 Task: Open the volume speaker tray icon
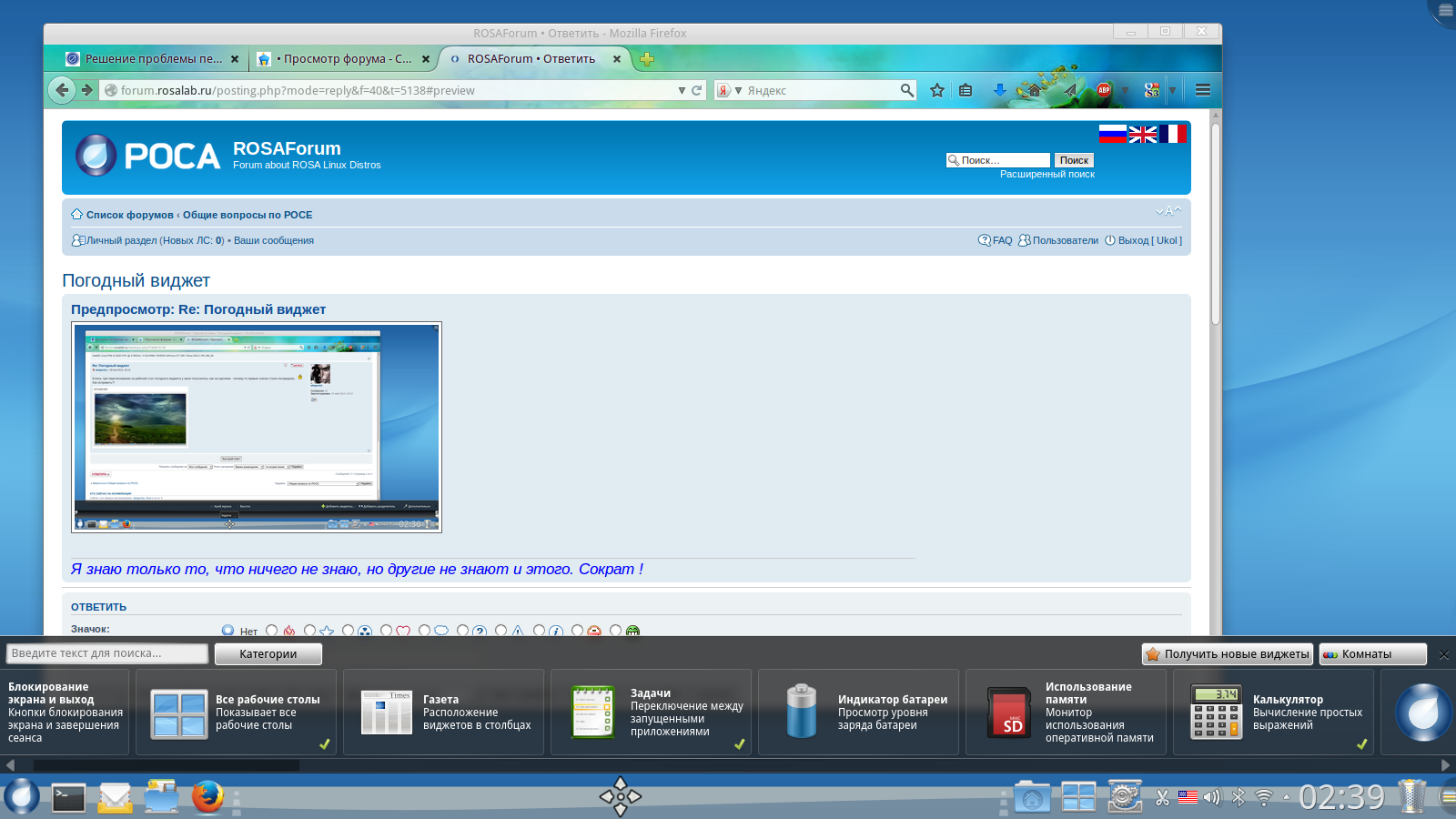(1212, 798)
